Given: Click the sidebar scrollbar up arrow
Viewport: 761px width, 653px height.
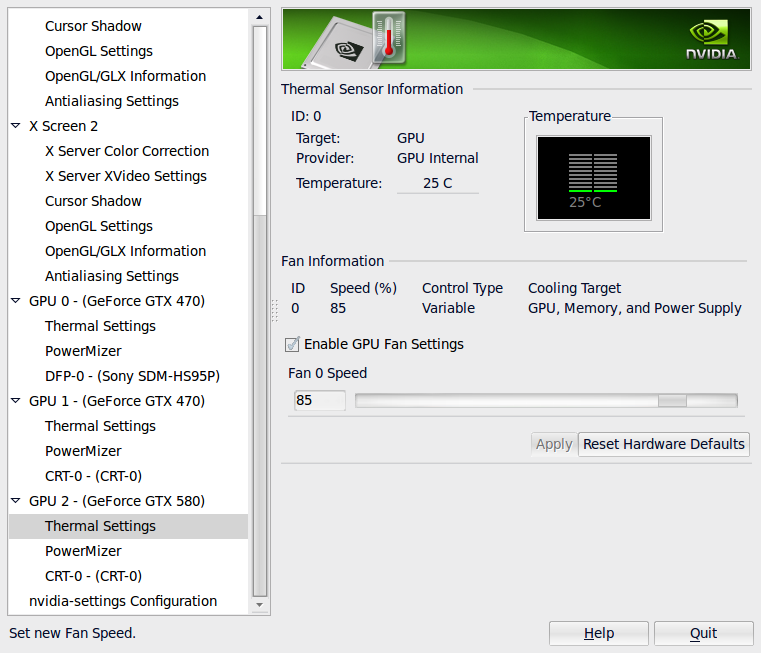Looking at the screenshot, I should (x=260, y=17).
